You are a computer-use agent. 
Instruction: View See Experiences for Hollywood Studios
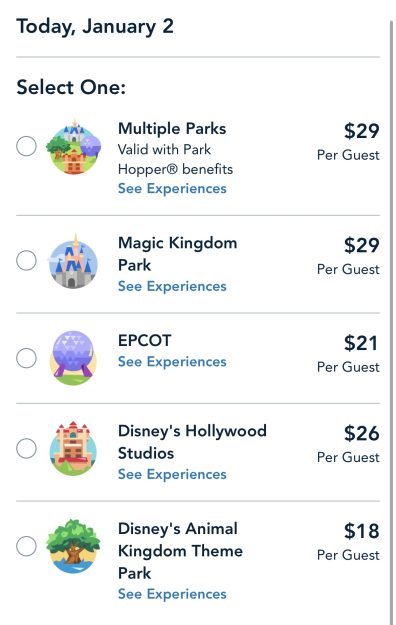(x=172, y=474)
